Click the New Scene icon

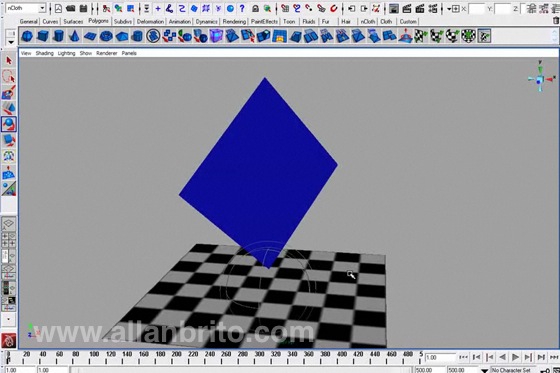(x=58, y=8)
